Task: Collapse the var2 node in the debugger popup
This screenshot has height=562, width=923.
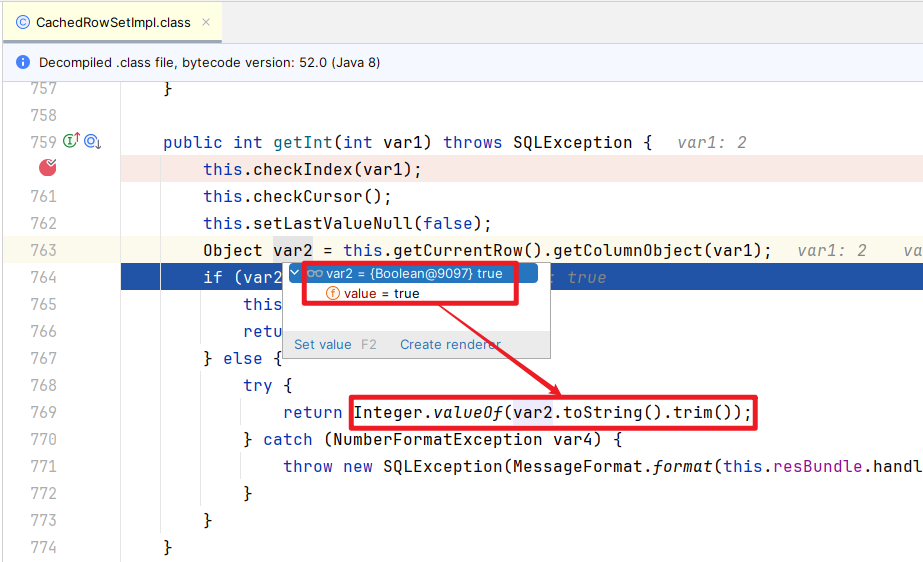Action: 295,272
